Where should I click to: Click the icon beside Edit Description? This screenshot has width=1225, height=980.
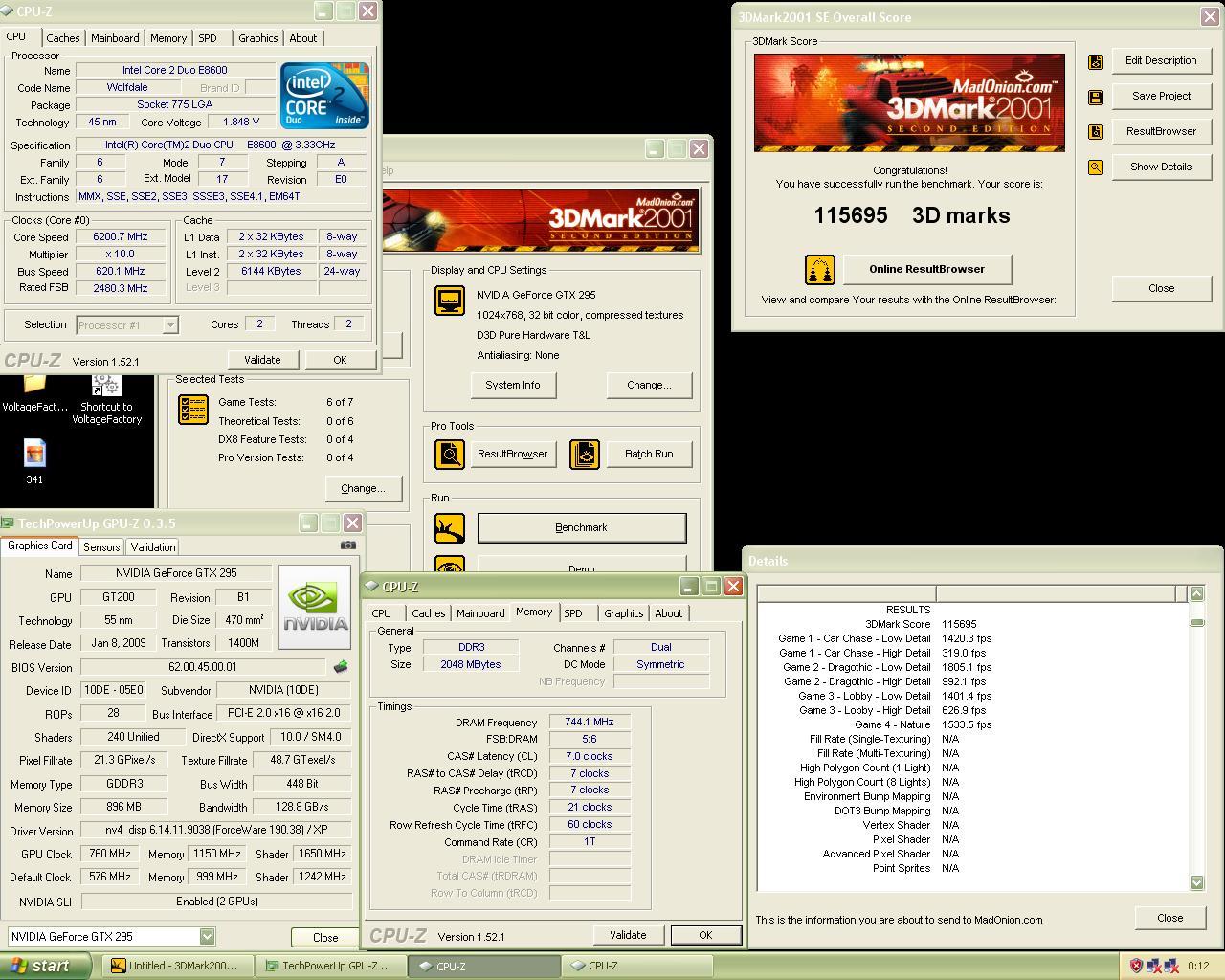point(1096,61)
